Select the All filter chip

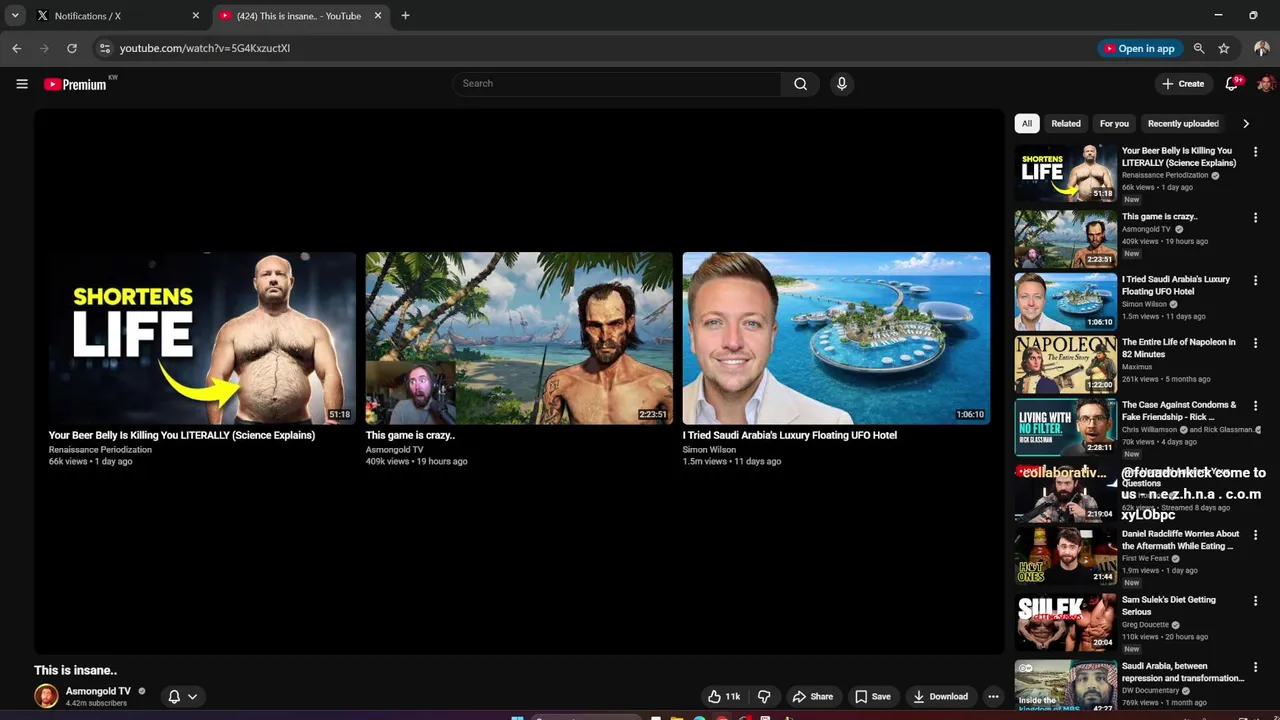click(x=1027, y=124)
